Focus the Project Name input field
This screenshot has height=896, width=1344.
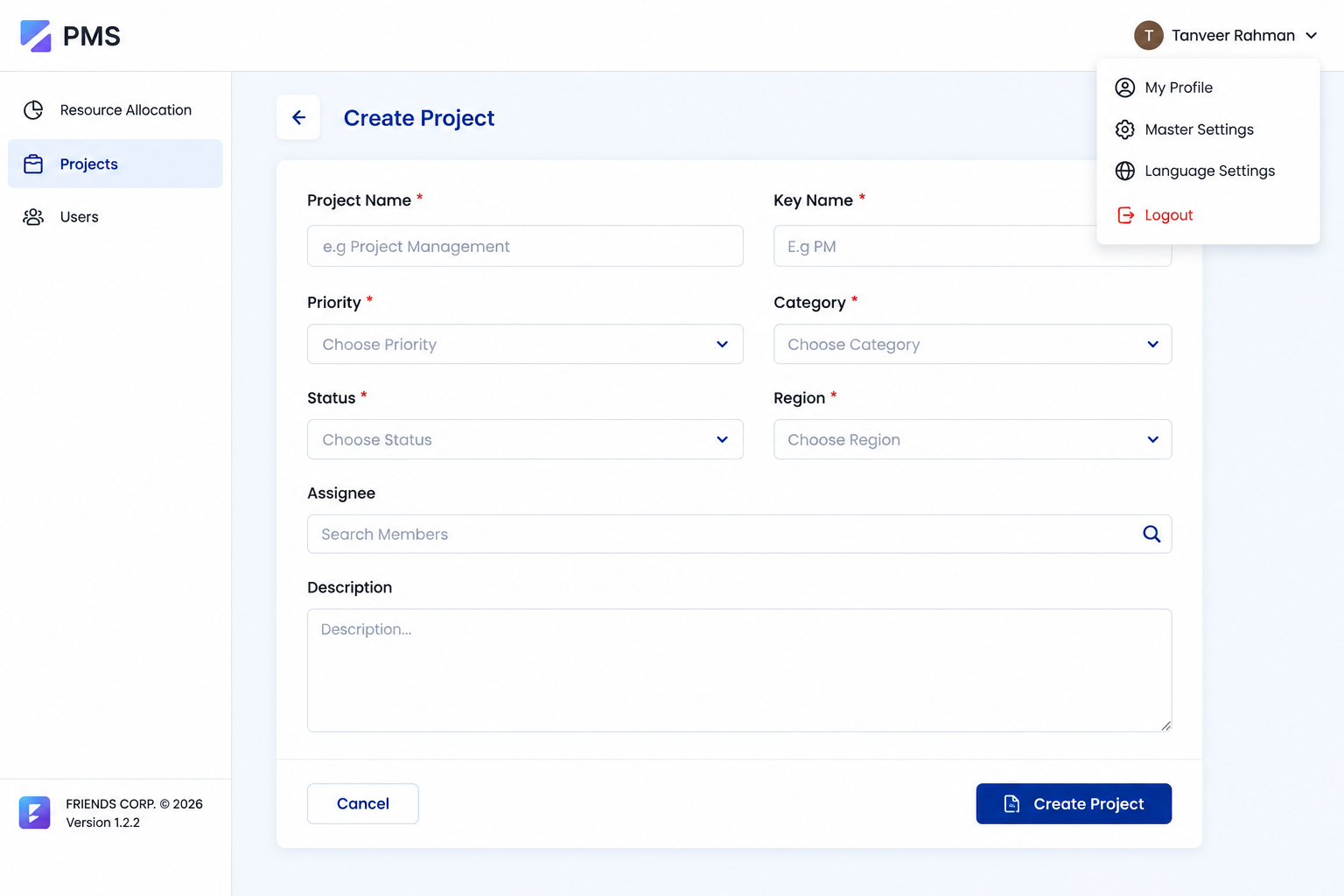(525, 246)
